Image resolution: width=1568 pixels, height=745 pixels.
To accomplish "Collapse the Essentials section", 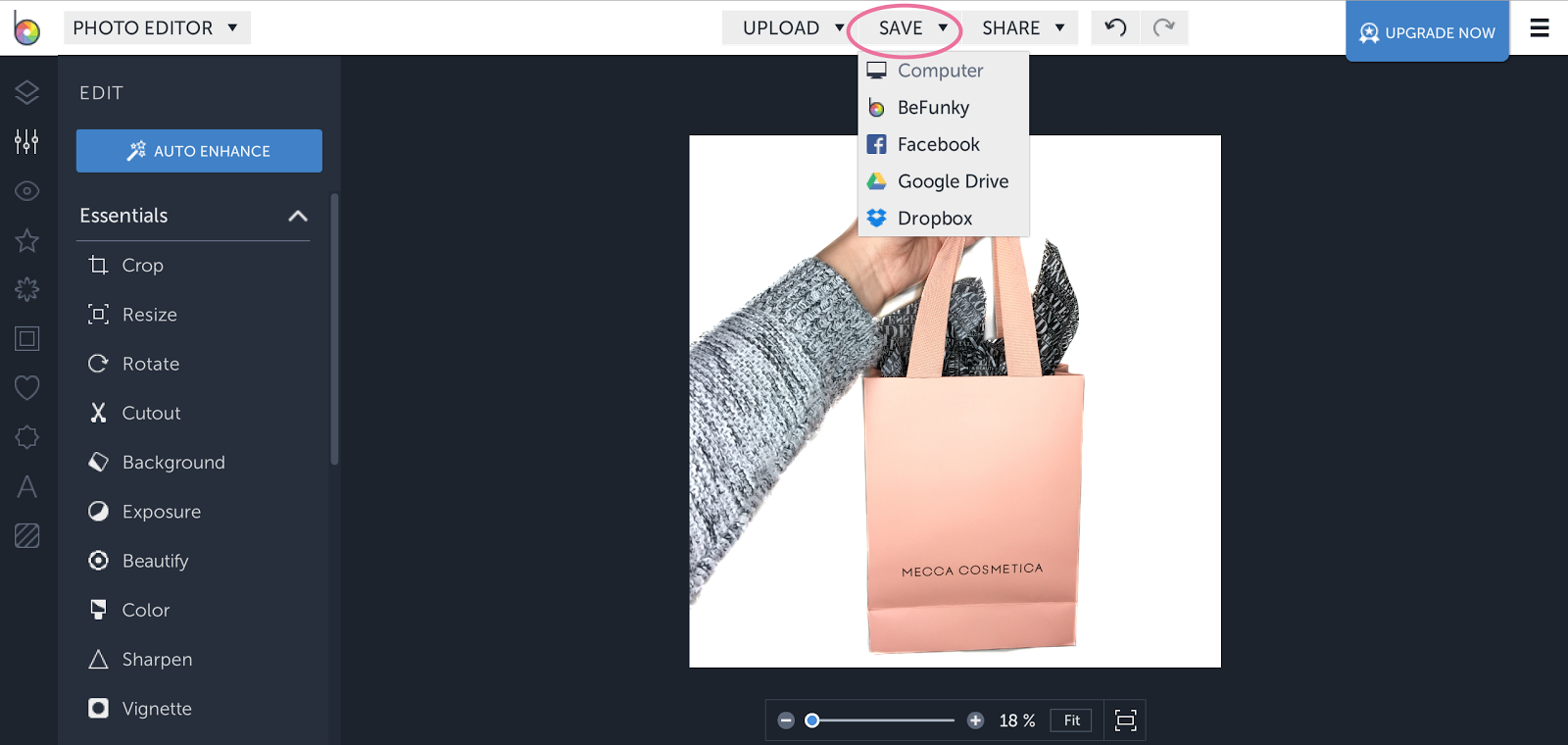I will coord(298,216).
